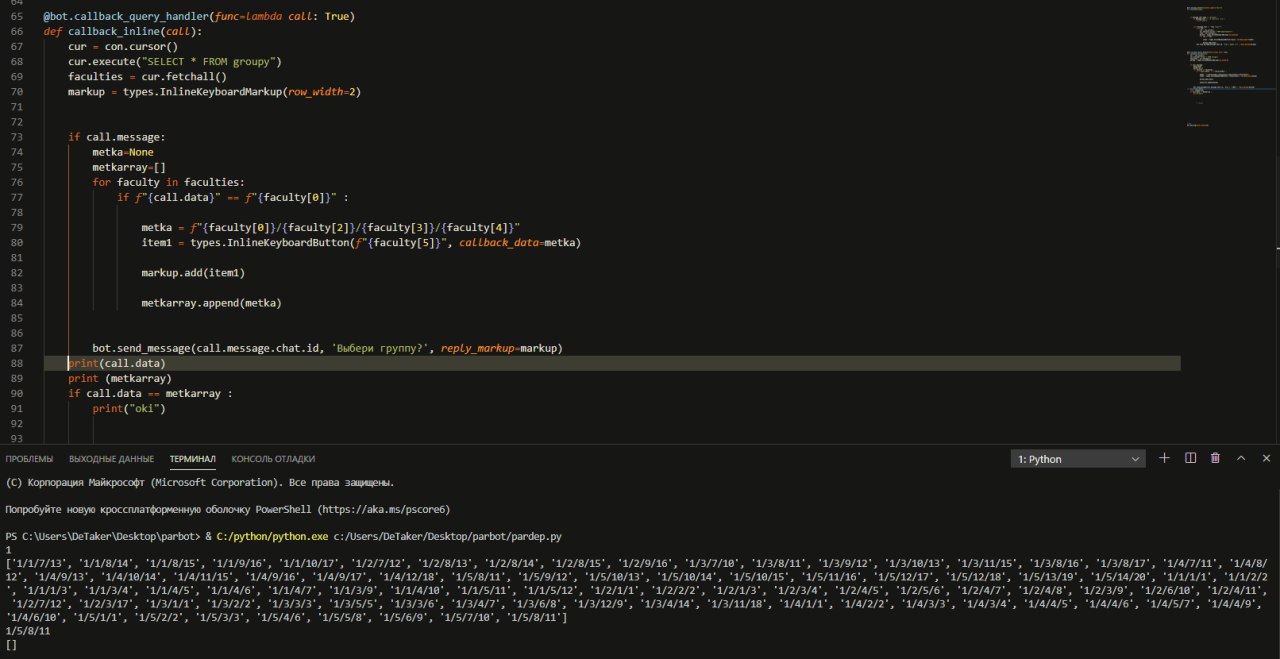Image resolution: width=1280 pixels, height=659 pixels.
Task: Kill the terminal with the trash icon
Action: point(1215,458)
